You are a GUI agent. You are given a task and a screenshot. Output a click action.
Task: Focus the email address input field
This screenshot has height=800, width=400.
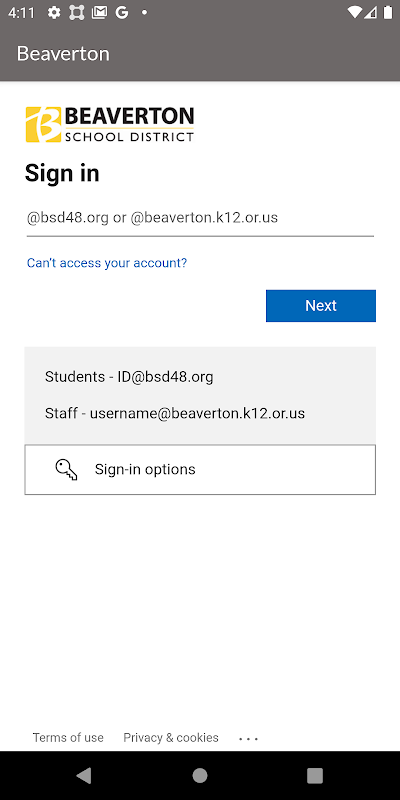pyautogui.click(x=200, y=218)
